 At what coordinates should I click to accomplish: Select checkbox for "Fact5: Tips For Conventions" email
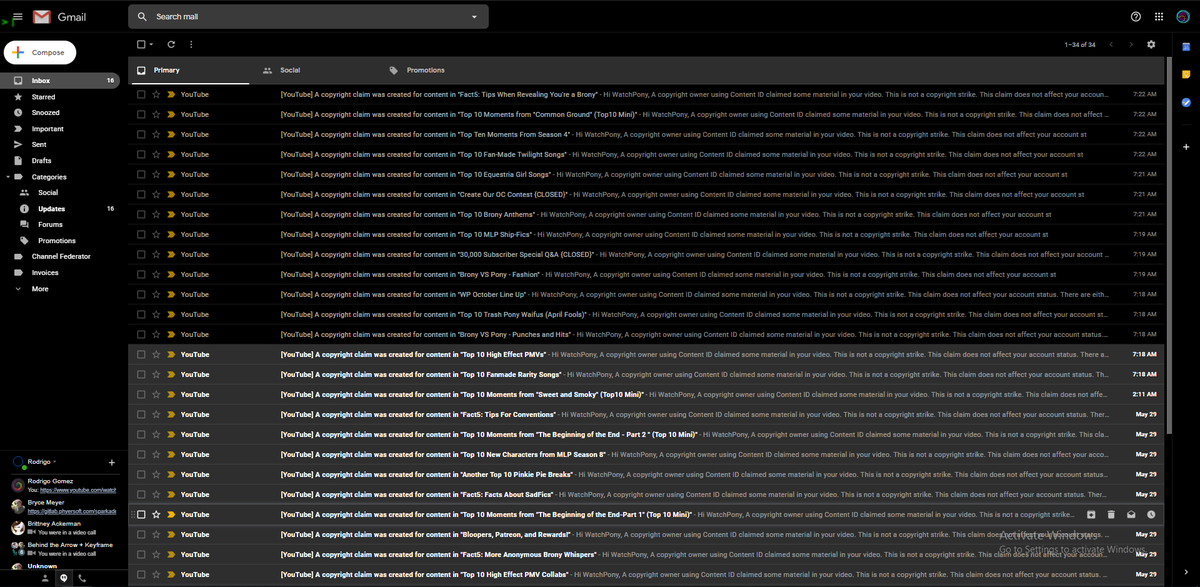(141, 414)
